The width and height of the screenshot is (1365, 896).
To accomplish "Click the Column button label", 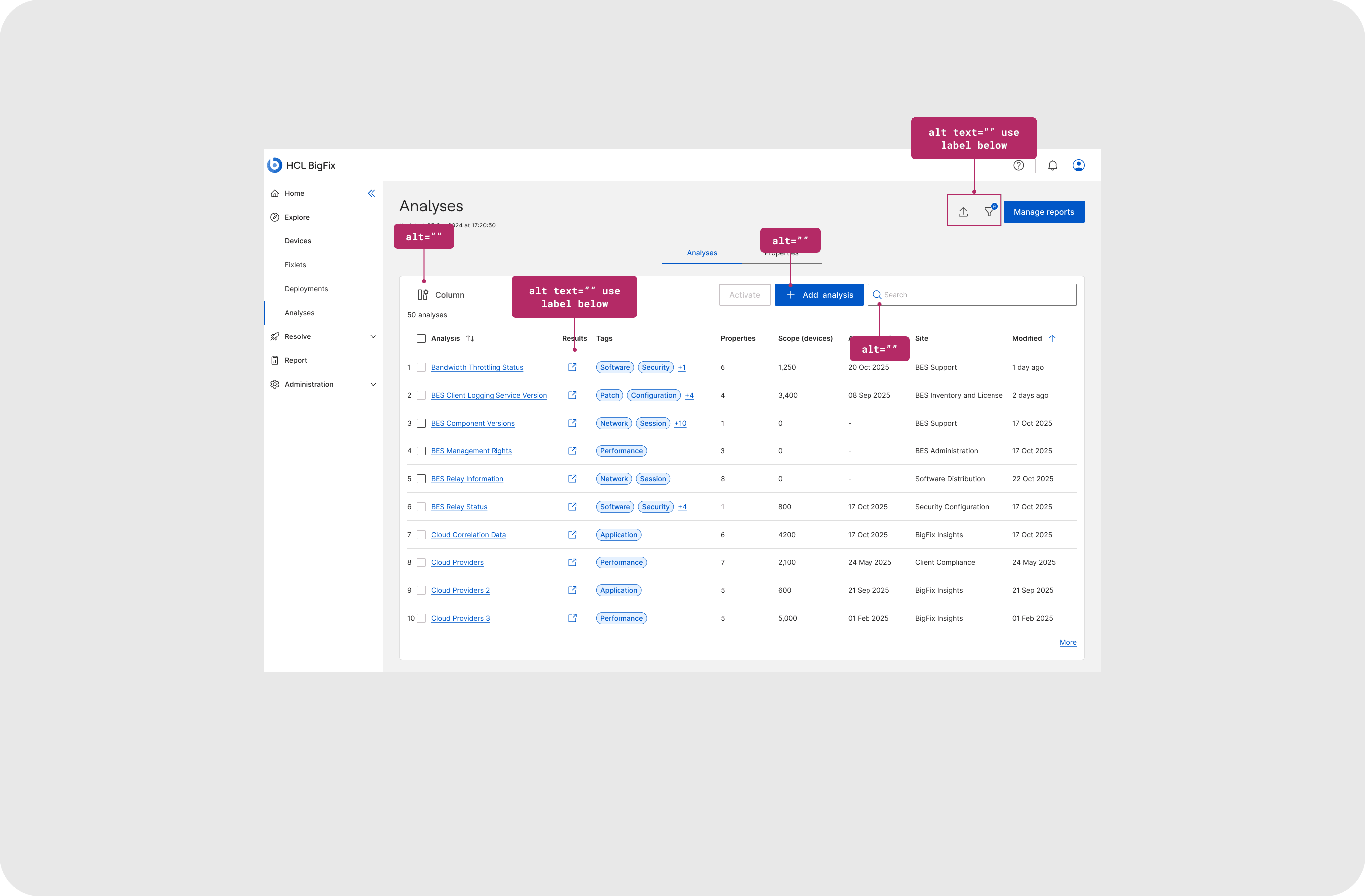I will pos(449,295).
